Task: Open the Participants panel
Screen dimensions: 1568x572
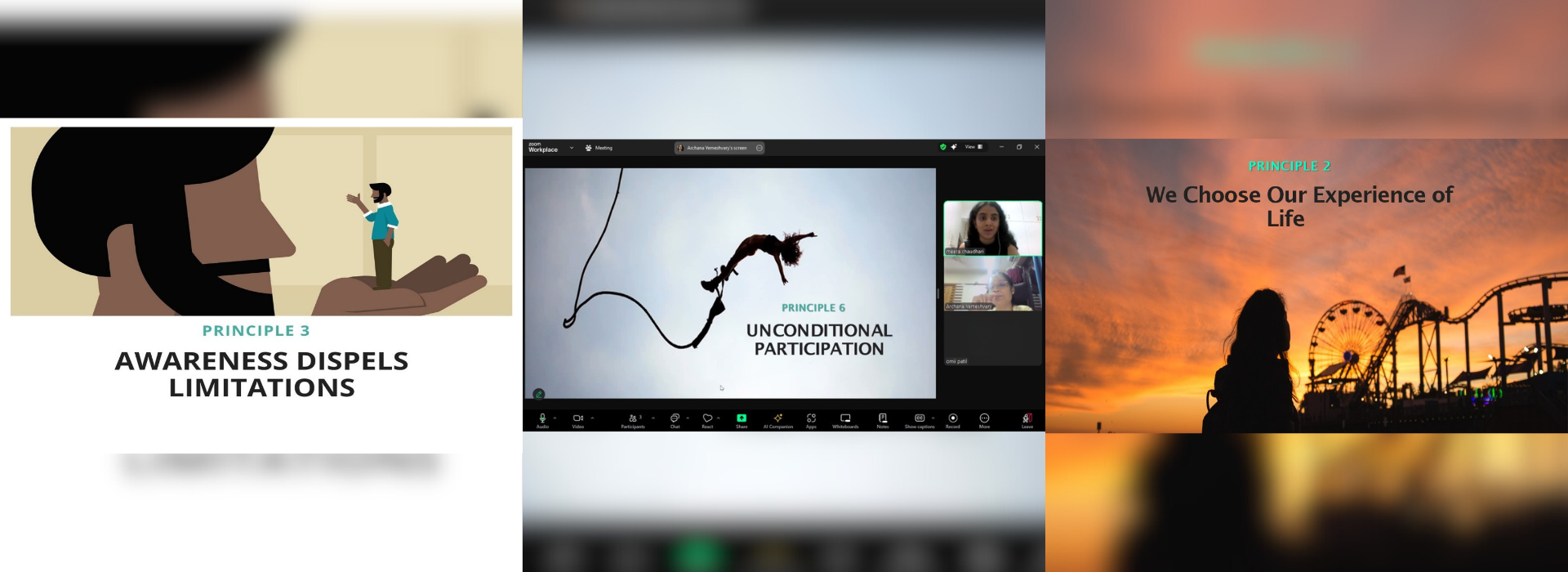Action: coord(633,420)
